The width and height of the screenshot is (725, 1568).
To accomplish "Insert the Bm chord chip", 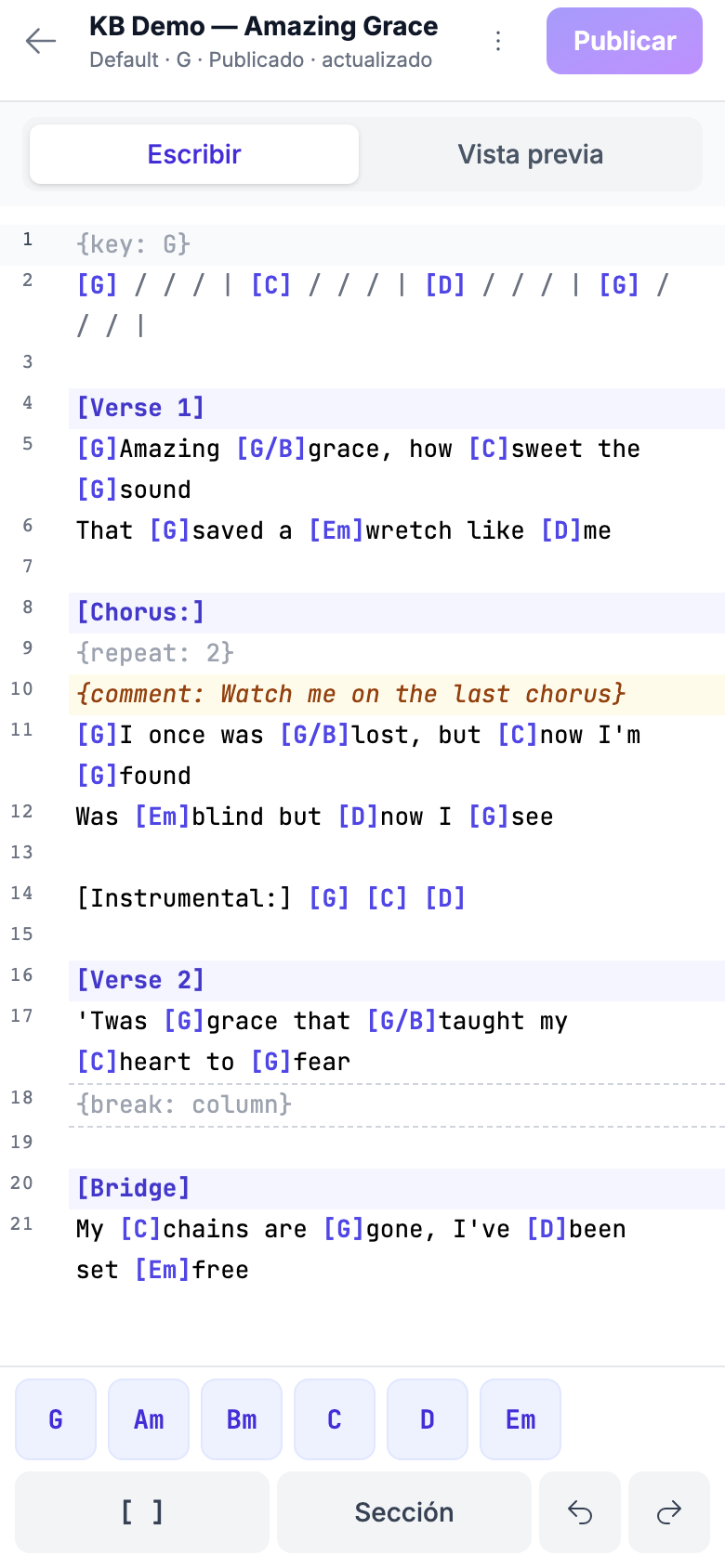I will [242, 1419].
